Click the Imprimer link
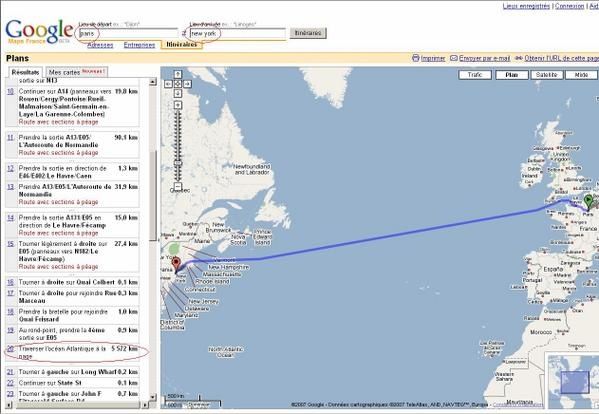This screenshot has width=599, height=414. pyautogui.click(x=433, y=58)
